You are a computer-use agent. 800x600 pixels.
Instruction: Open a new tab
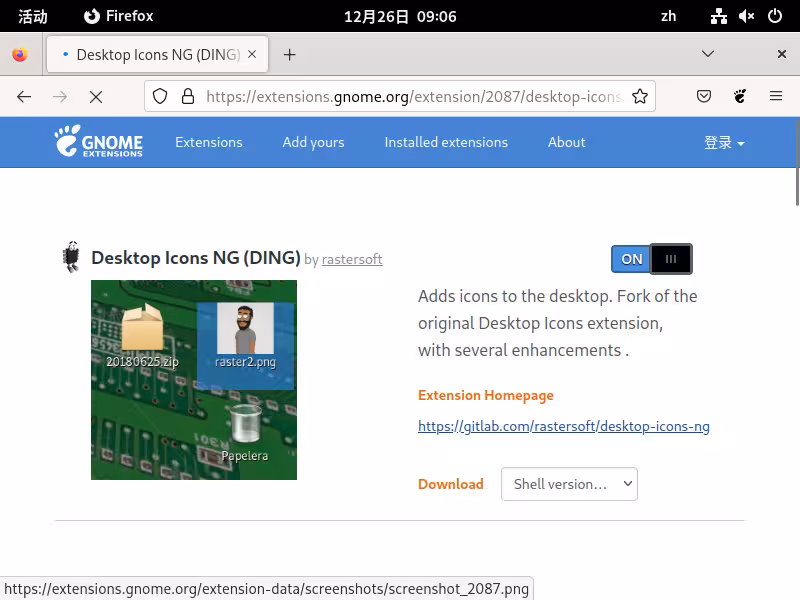coord(289,55)
